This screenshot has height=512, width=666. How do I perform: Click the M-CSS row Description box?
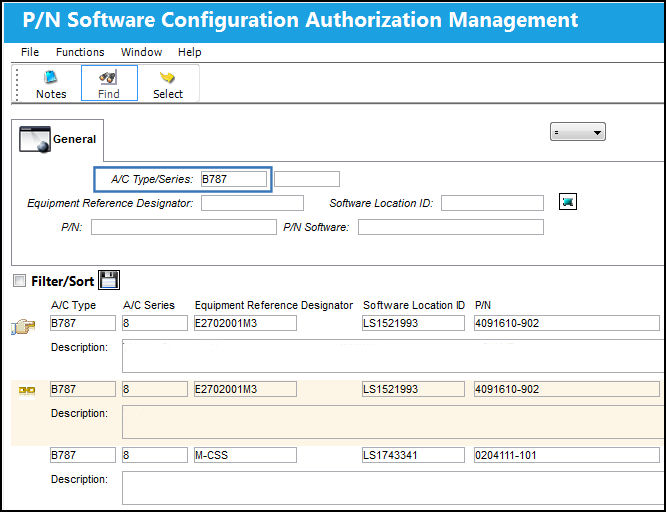coord(394,488)
